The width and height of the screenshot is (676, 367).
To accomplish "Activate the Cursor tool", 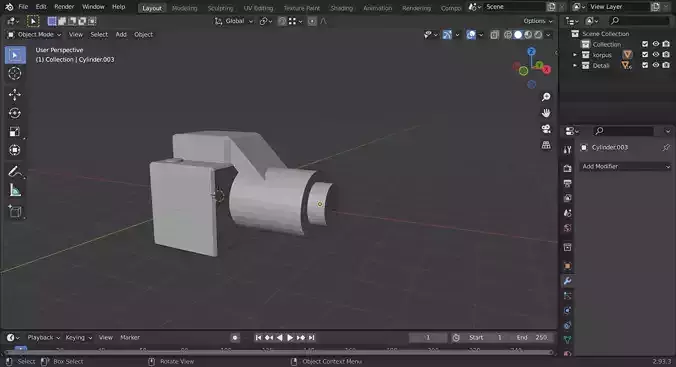I will point(15,74).
